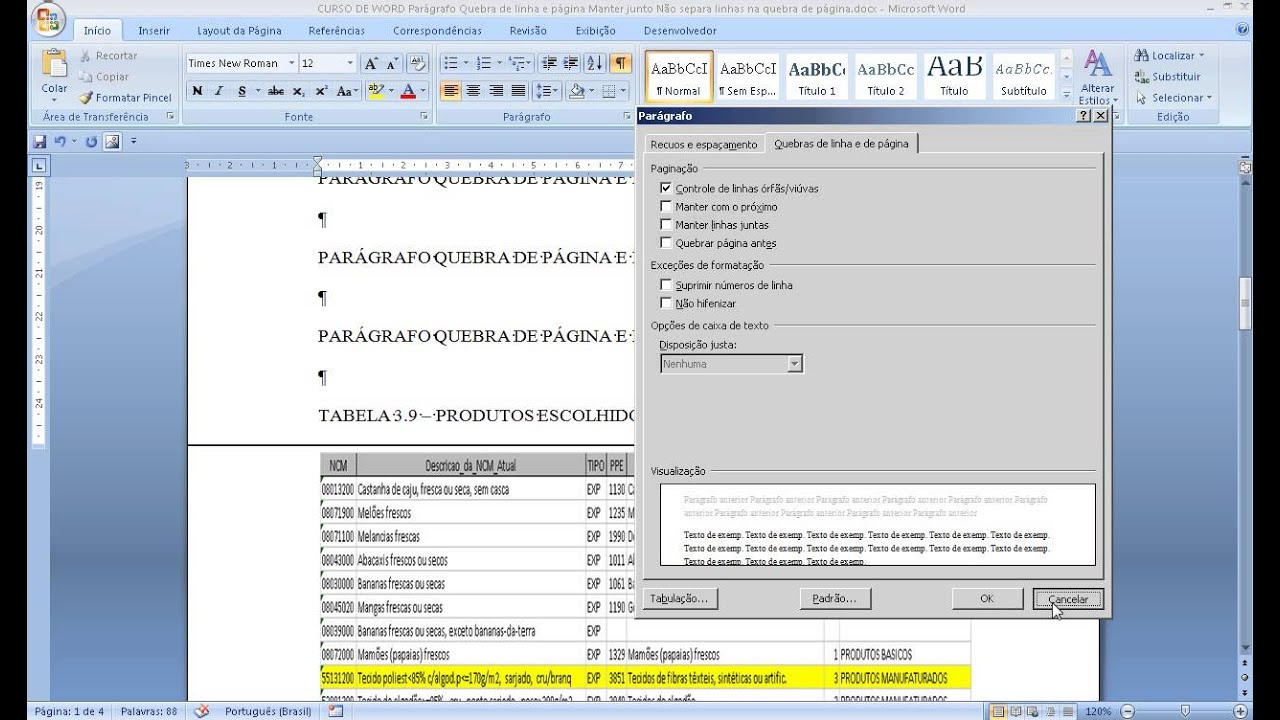The image size is (1280, 720).
Task: Apply subscript formatting
Action: tap(299, 91)
